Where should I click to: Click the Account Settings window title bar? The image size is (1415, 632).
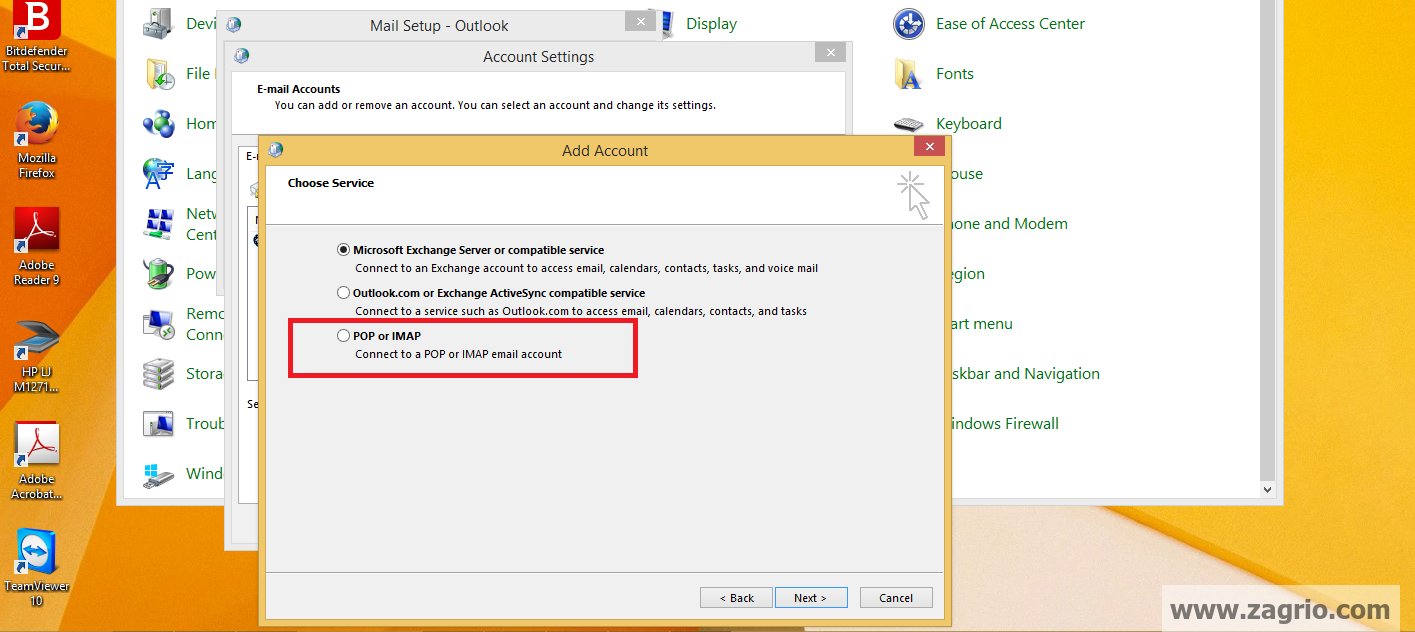(538, 57)
